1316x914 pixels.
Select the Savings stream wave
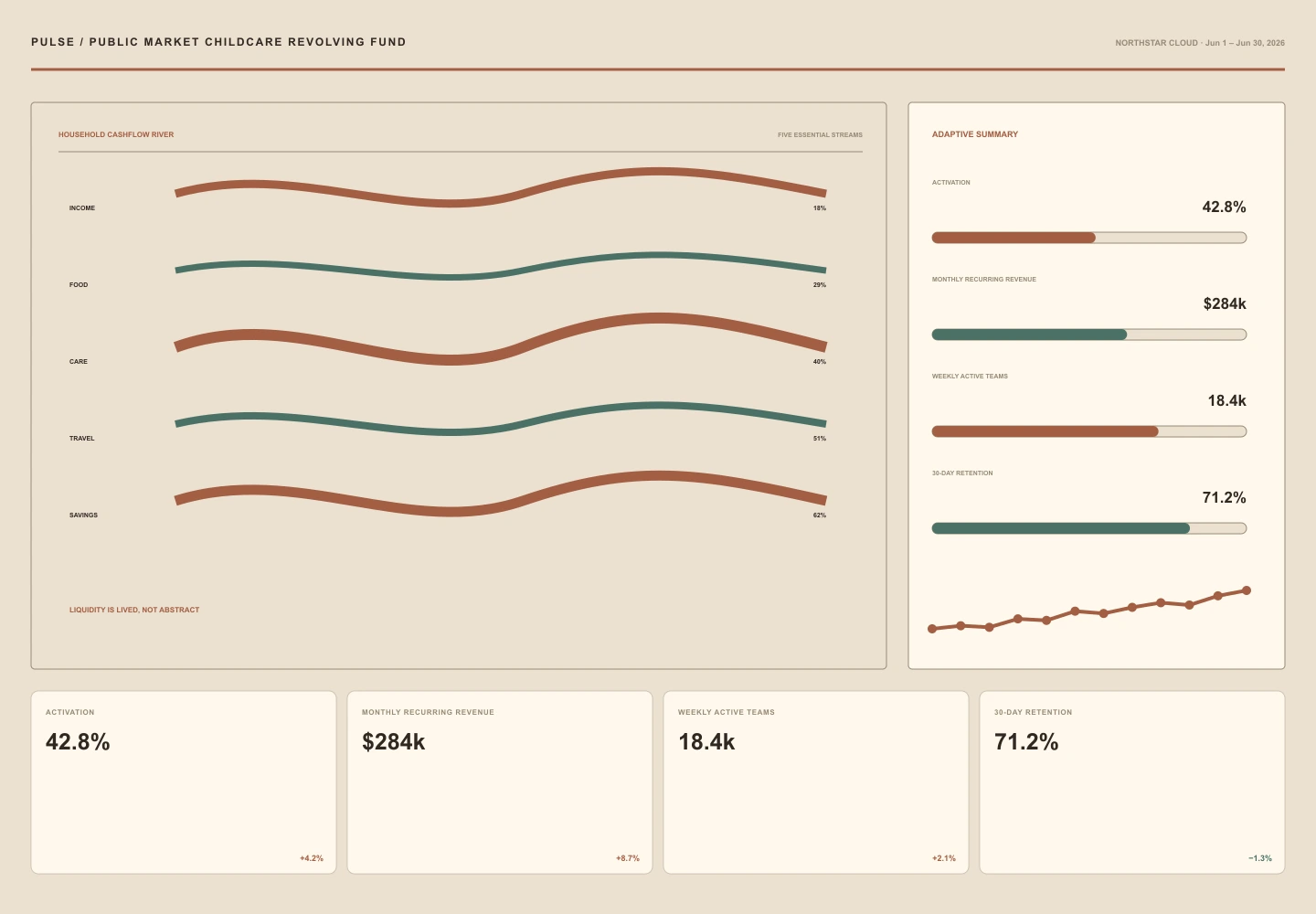pyautogui.click(x=501, y=494)
